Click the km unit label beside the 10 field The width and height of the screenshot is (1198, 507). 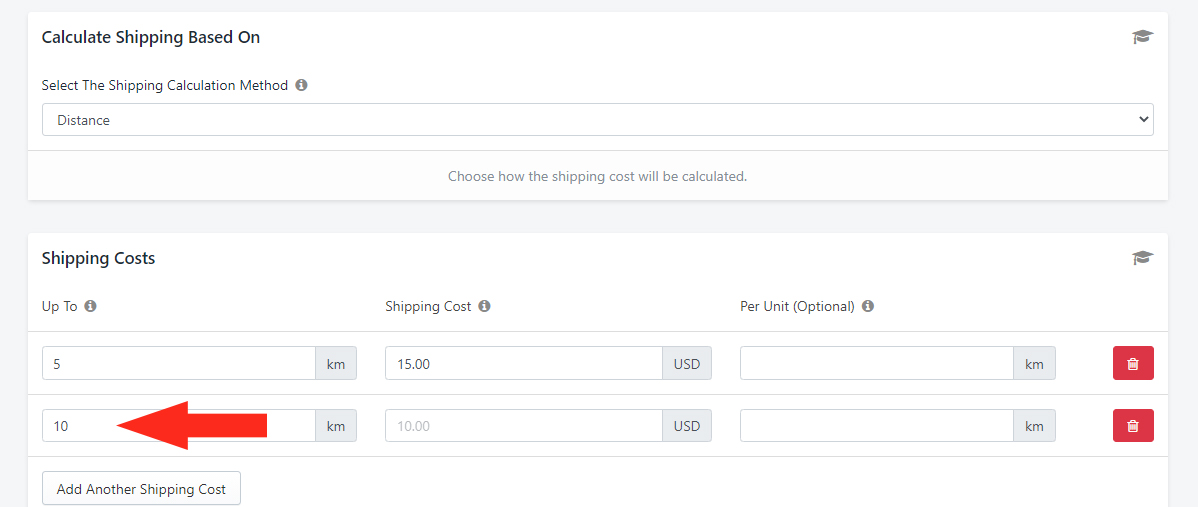(x=335, y=426)
